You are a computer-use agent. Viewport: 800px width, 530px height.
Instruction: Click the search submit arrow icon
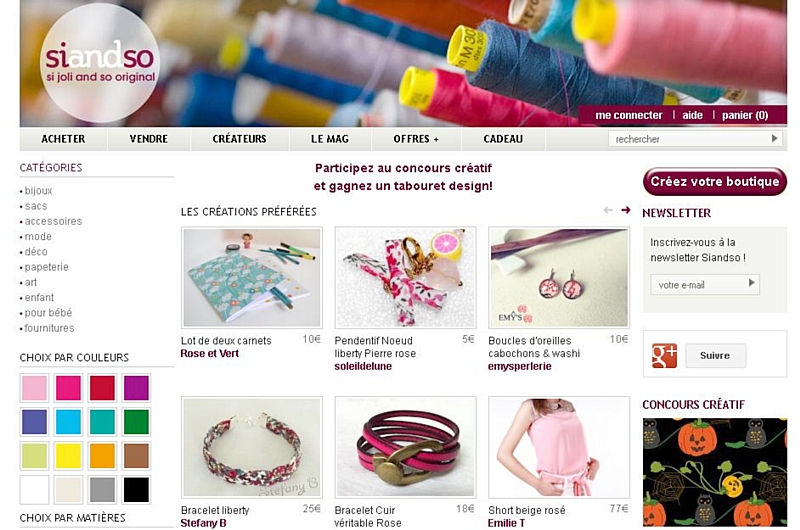(x=774, y=138)
